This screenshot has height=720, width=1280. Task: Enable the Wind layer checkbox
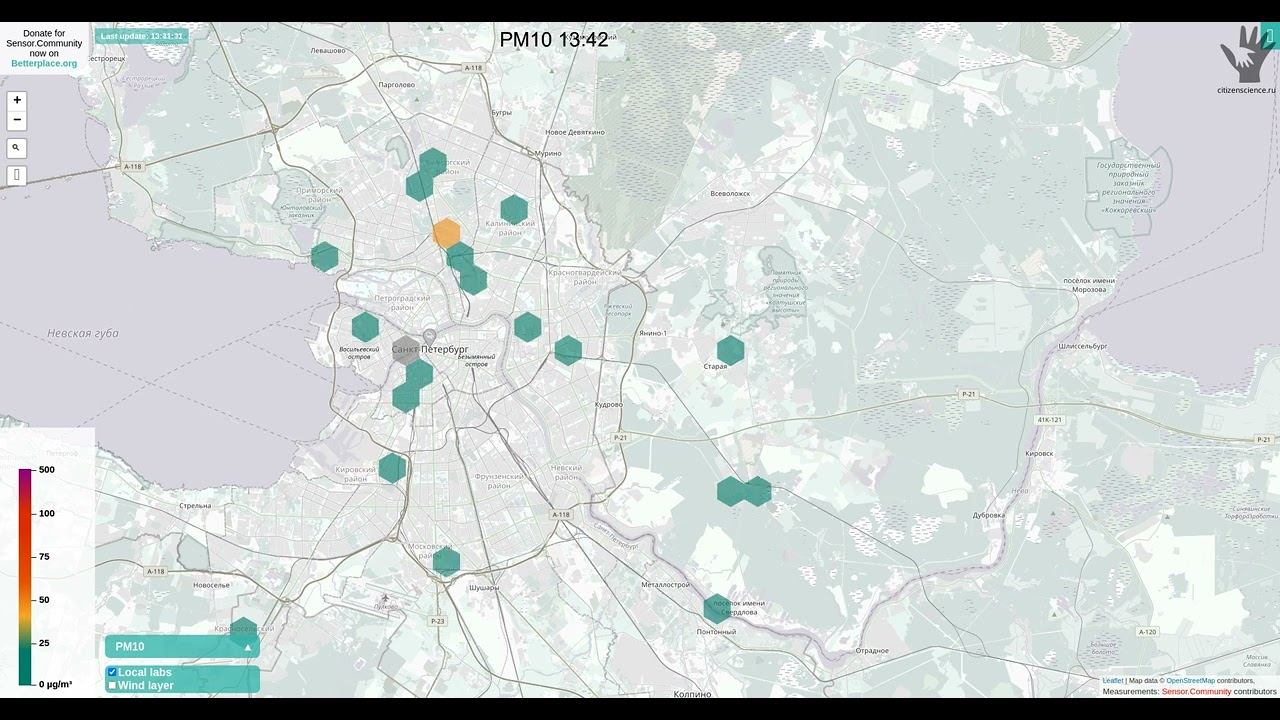tap(112, 686)
